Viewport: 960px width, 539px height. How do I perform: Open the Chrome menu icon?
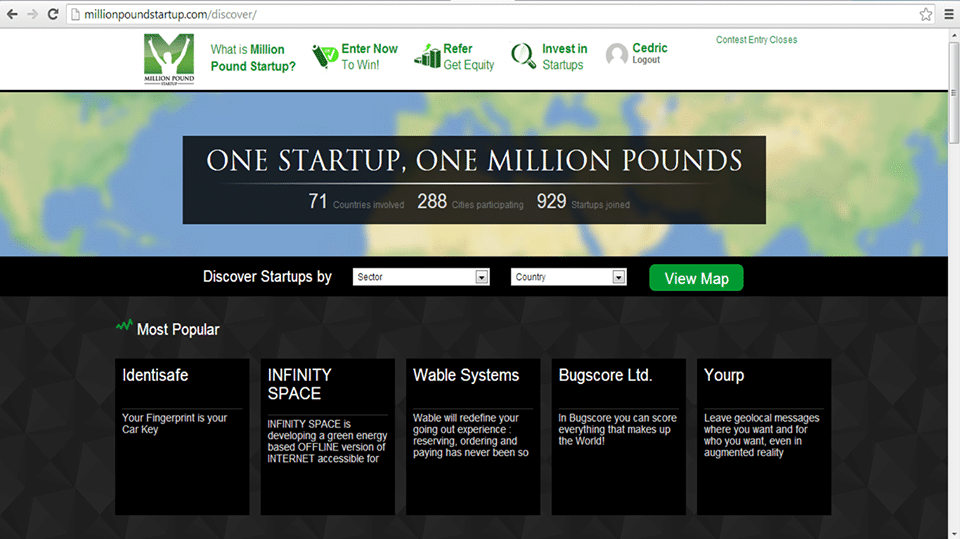[948, 14]
